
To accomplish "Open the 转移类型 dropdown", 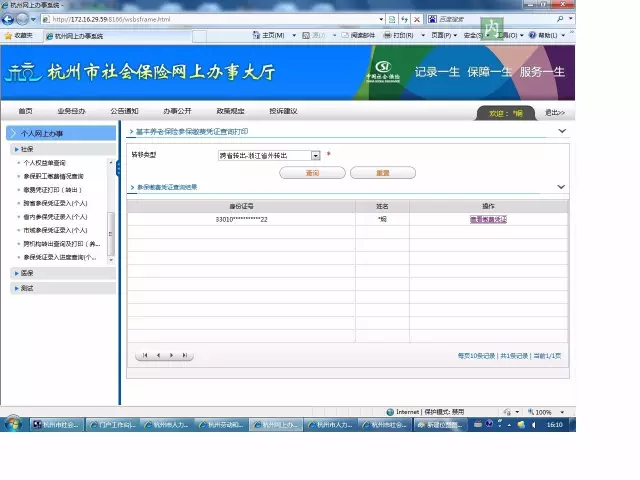I will (x=315, y=155).
